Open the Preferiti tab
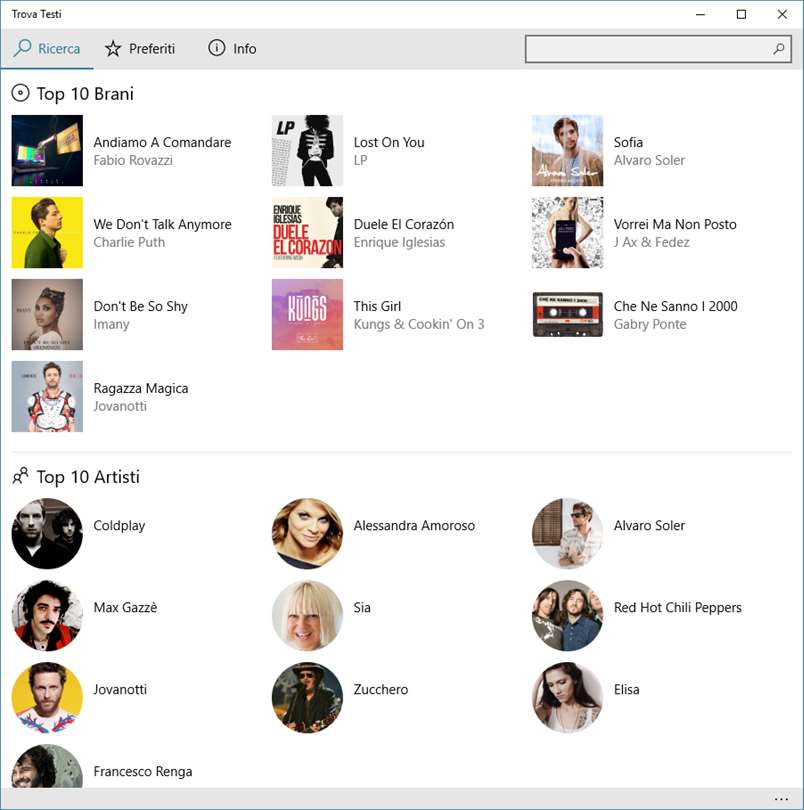 coord(140,49)
